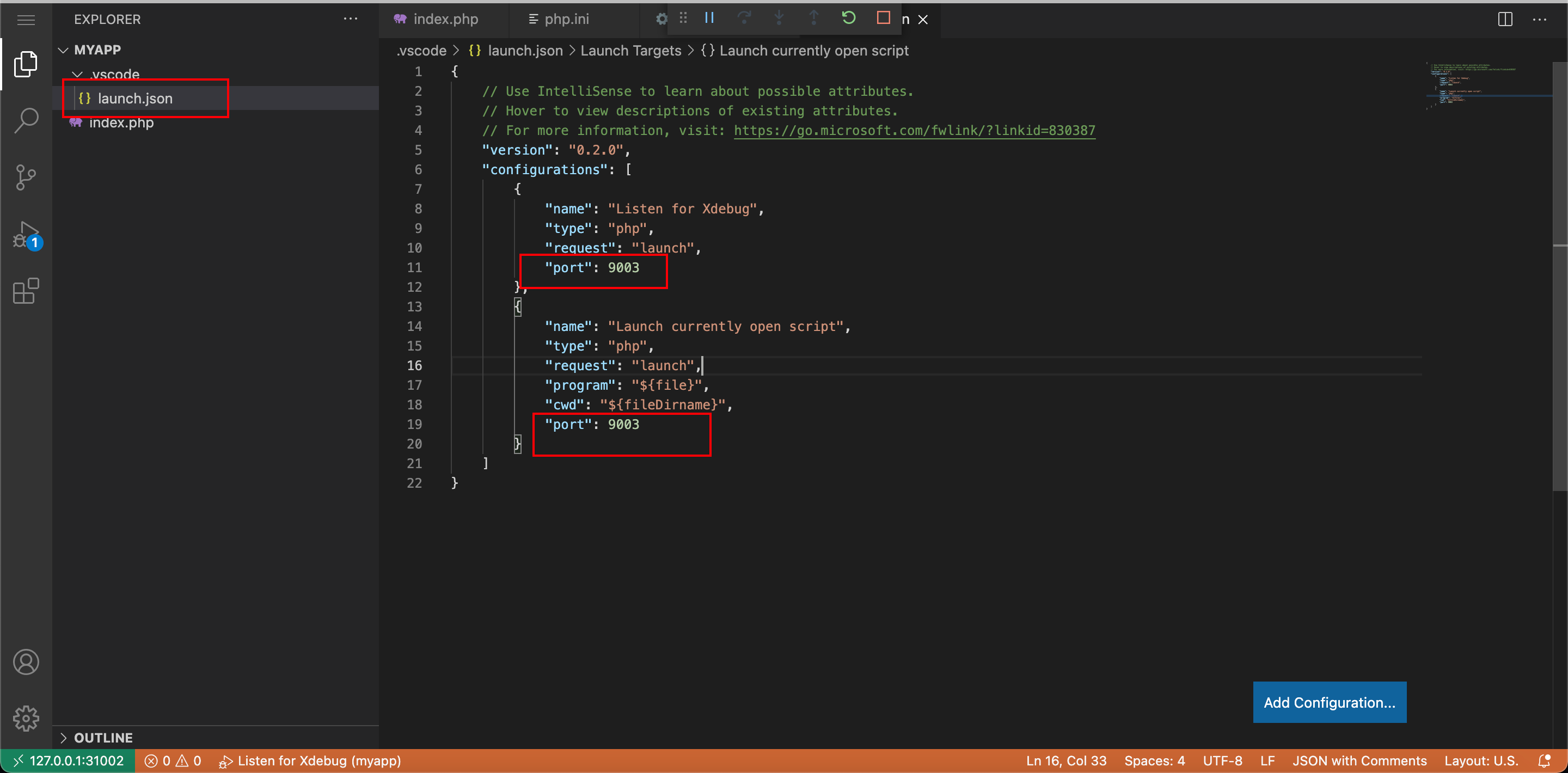
Task: Click Launch Targets in the breadcrumb
Action: click(x=630, y=51)
